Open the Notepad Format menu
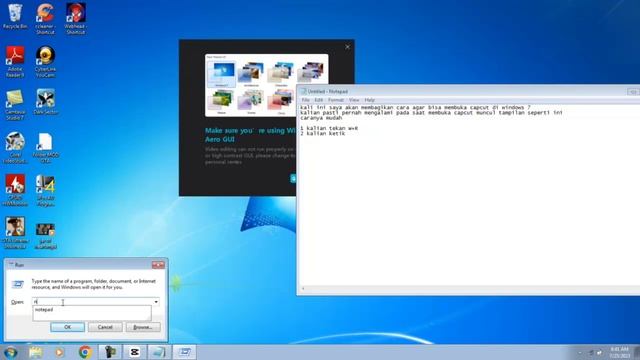The width and height of the screenshot is (640, 360). pyautogui.click(x=336, y=100)
